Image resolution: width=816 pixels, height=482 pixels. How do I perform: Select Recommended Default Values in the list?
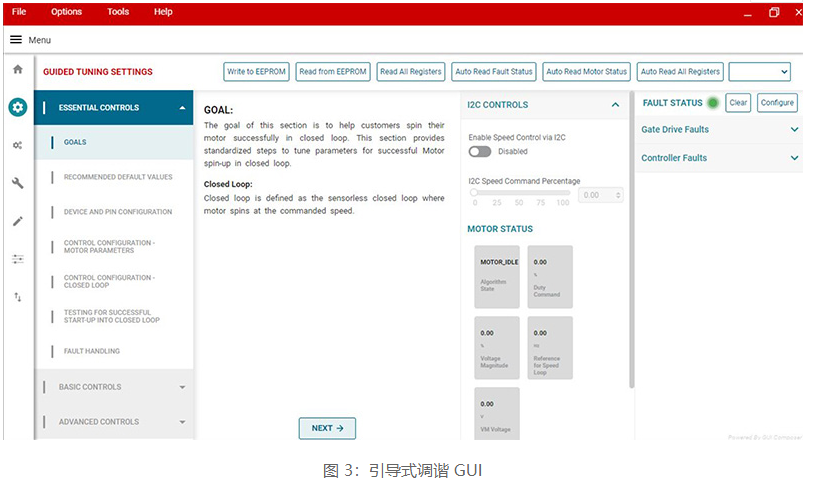tap(118, 177)
